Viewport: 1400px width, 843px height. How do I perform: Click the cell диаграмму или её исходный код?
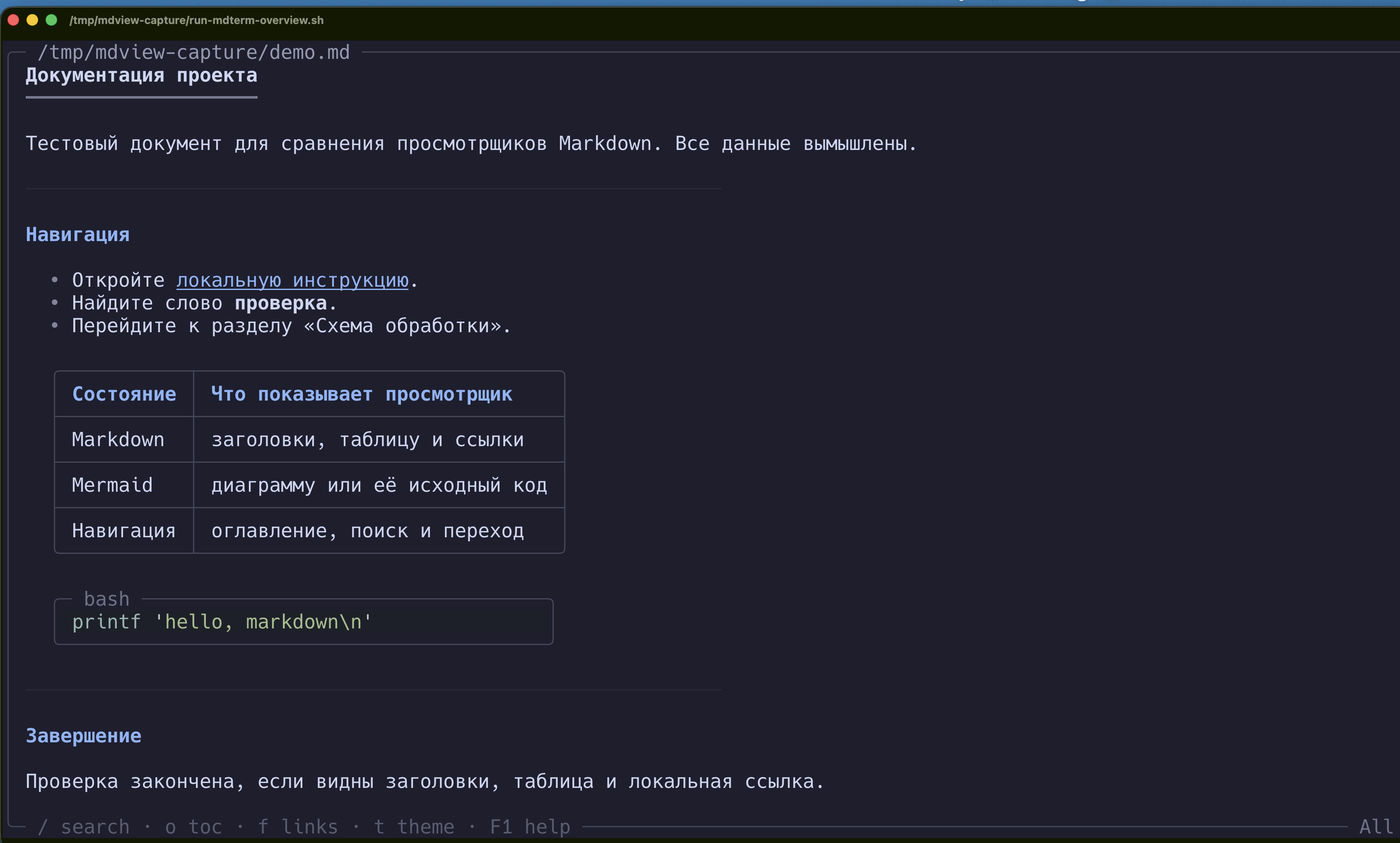[x=379, y=485]
